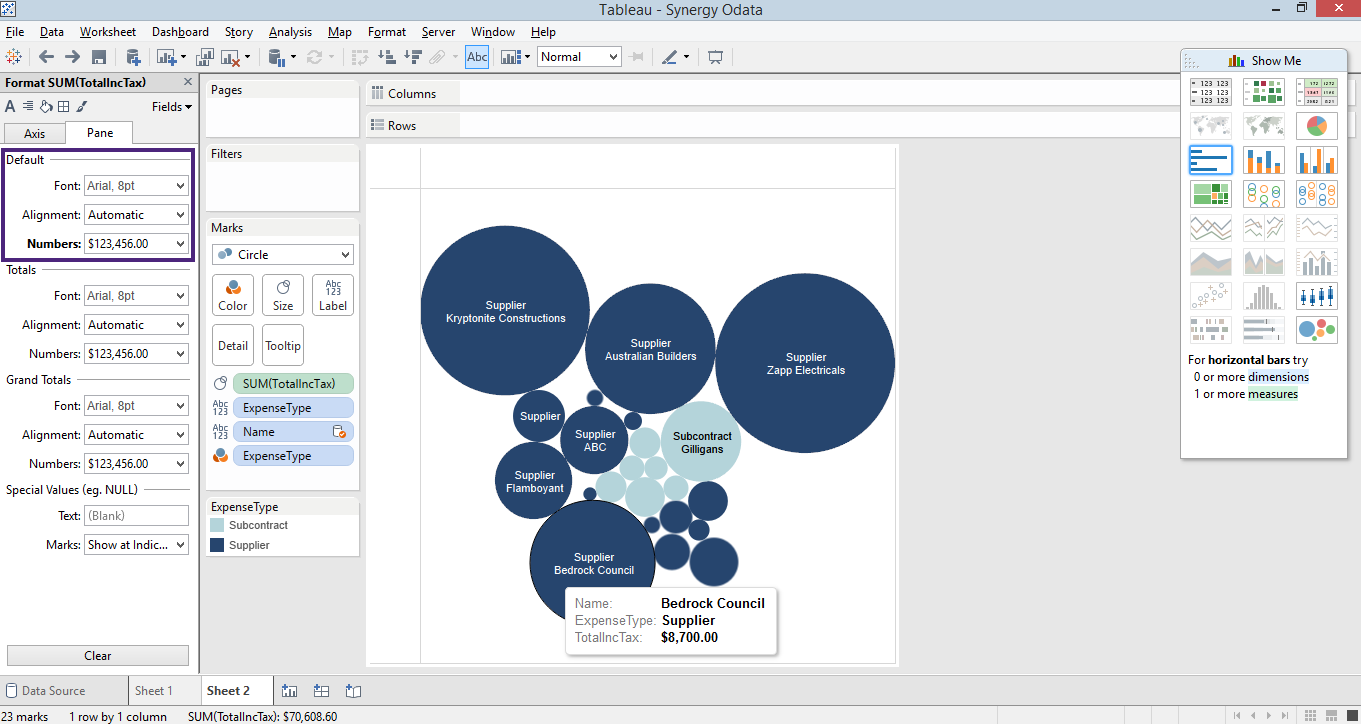Image resolution: width=1361 pixels, height=724 pixels.
Task: Click the Redo forward arrow in toolbar
Action: tap(72, 57)
